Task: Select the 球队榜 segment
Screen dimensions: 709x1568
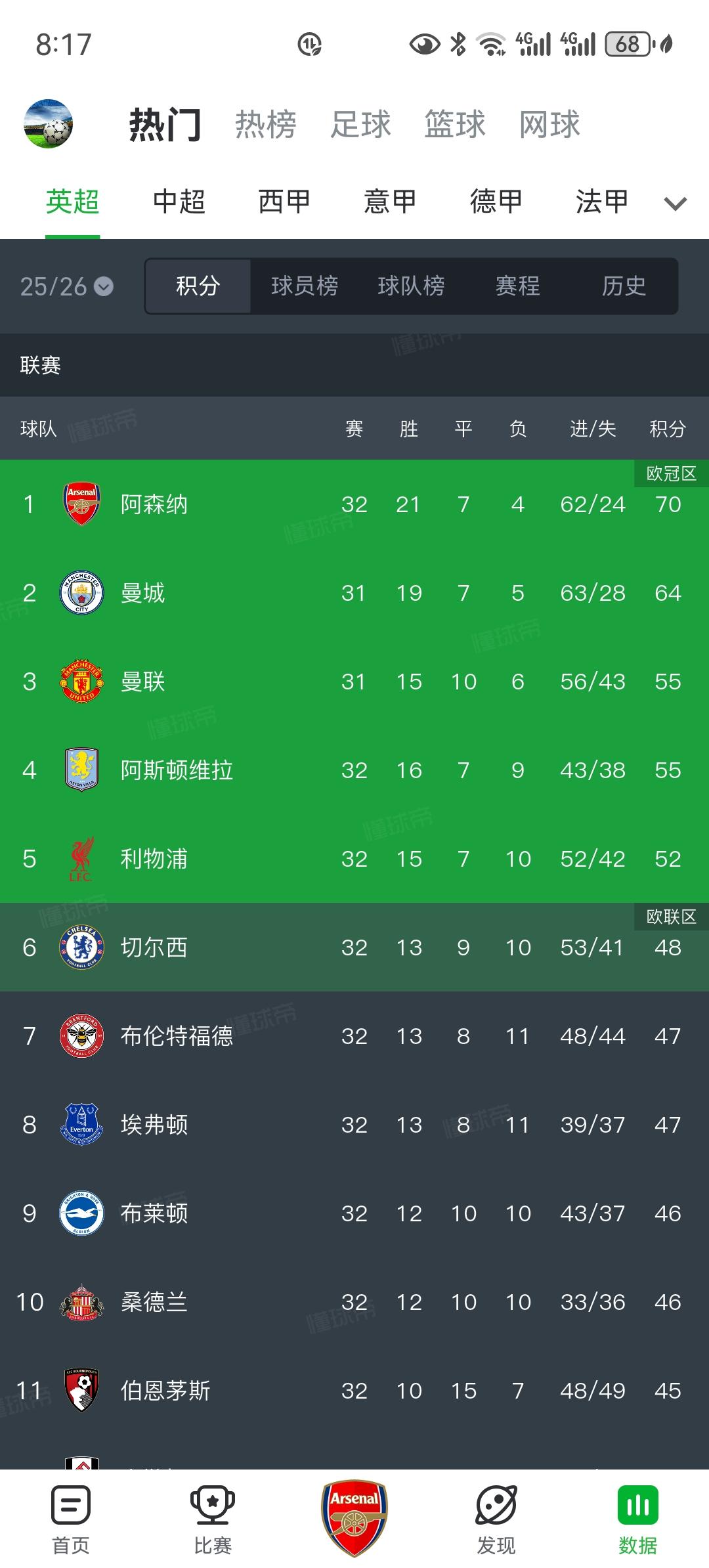Action: 411,286
